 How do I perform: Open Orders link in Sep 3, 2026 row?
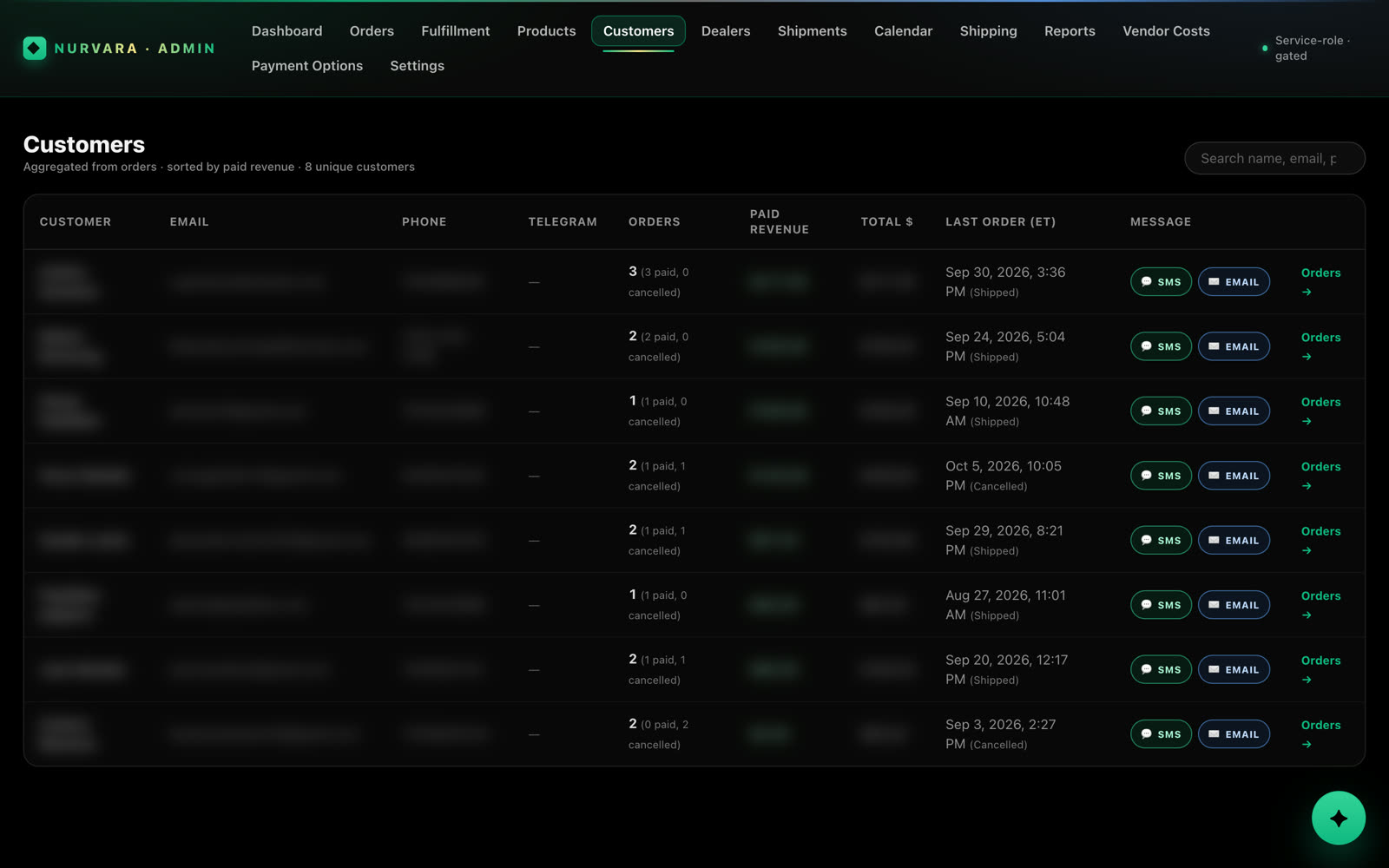click(1320, 734)
